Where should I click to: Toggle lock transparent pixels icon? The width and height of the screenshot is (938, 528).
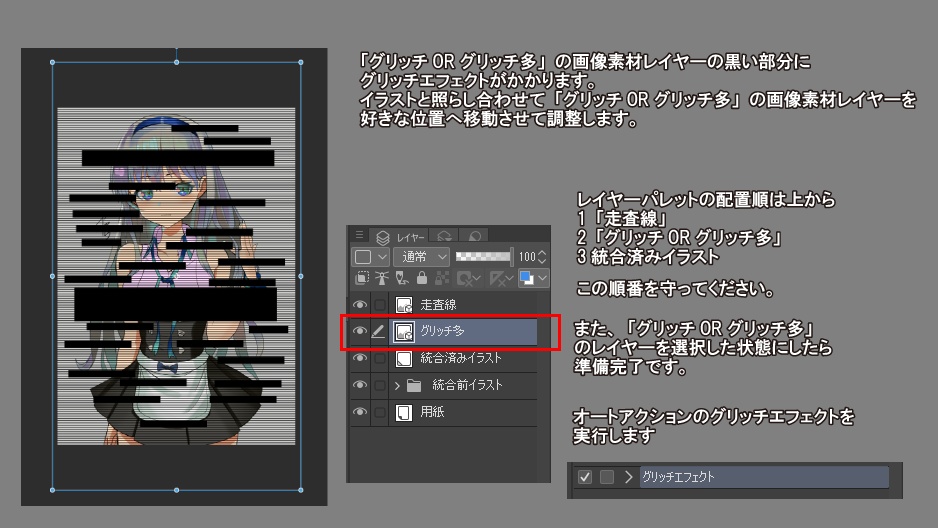441,278
